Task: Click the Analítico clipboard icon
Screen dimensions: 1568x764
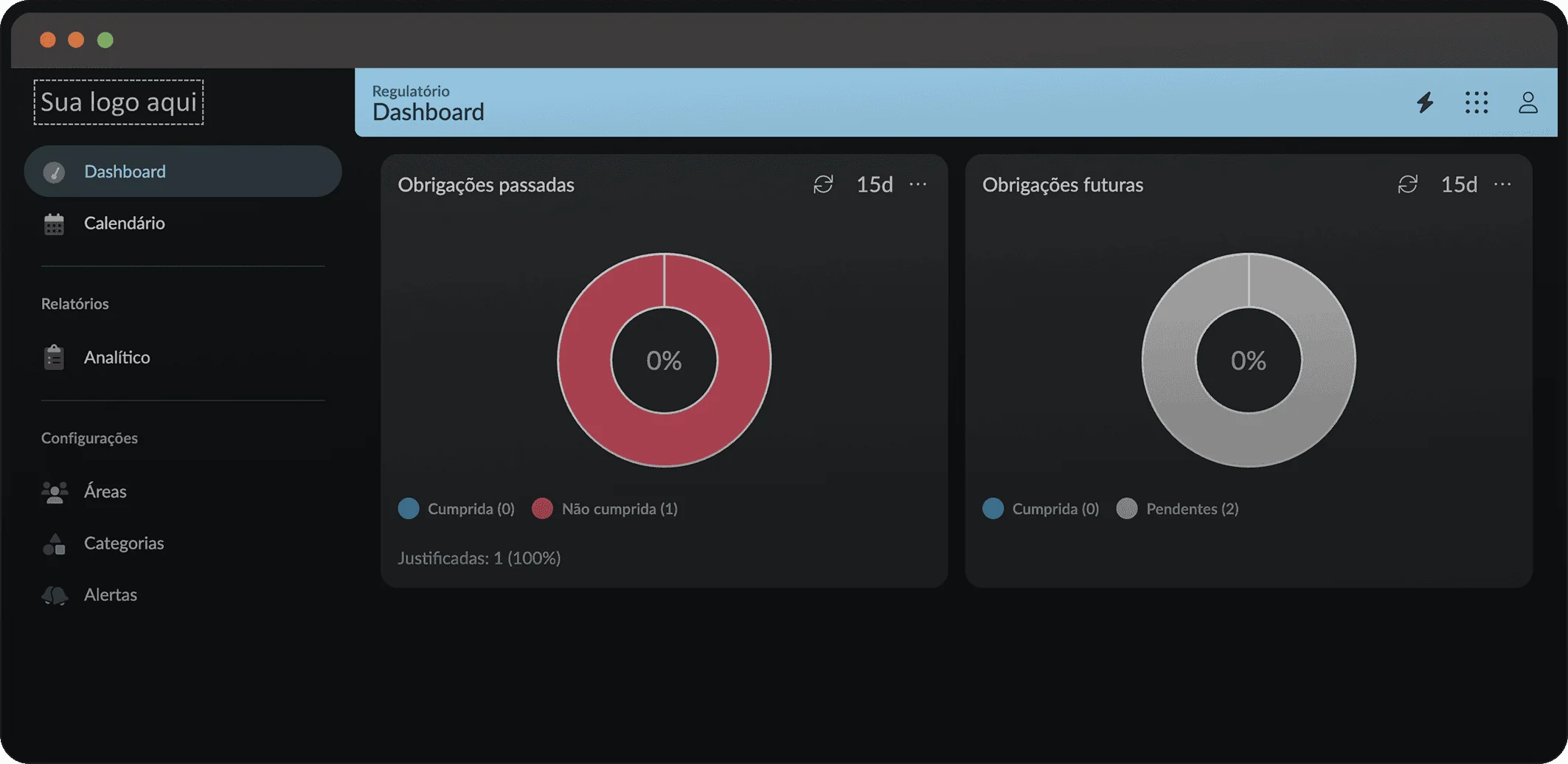Action: click(54, 357)
